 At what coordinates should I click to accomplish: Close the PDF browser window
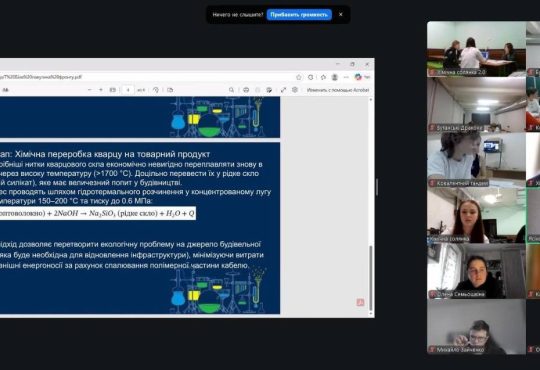tap(367, 64)
